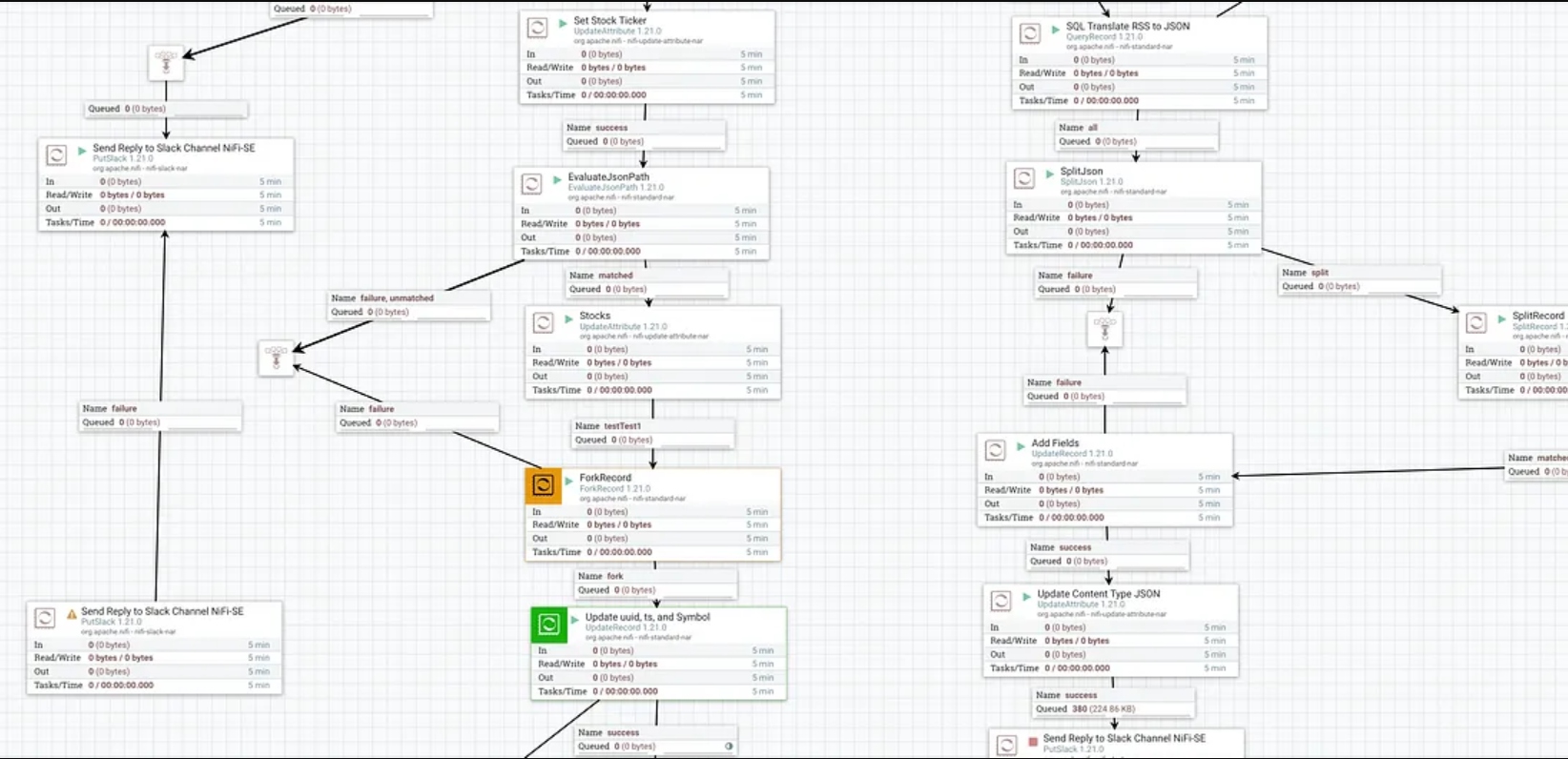Select the EvaluateJsonPath processor icon
1568x759 pixels.
(x=531, y=184)
